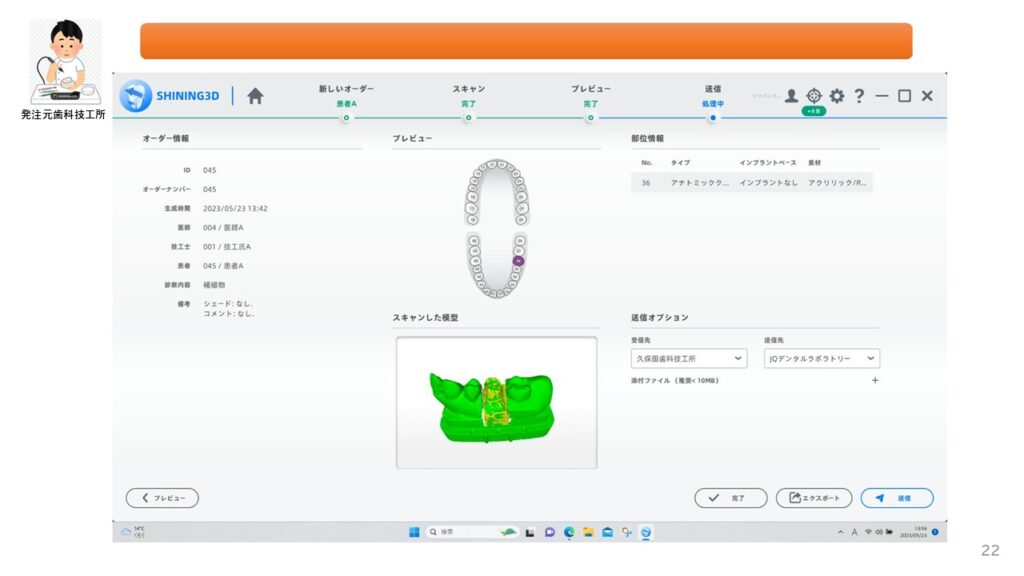Click the crosshair calibration icon
Viewport: 1024px width, 576px height.
[814, 96]
